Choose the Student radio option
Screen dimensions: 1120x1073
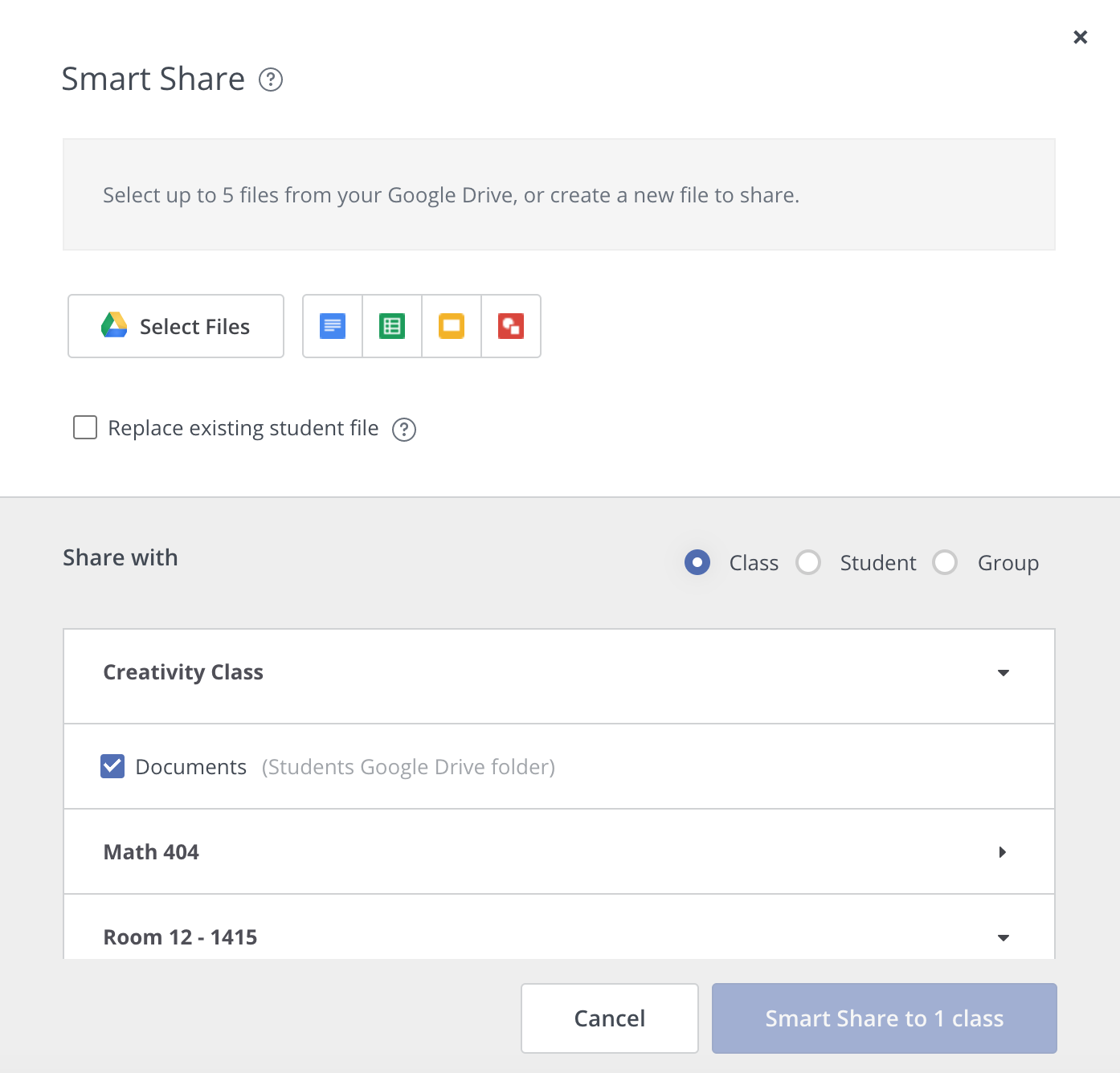tap(808, 562)
